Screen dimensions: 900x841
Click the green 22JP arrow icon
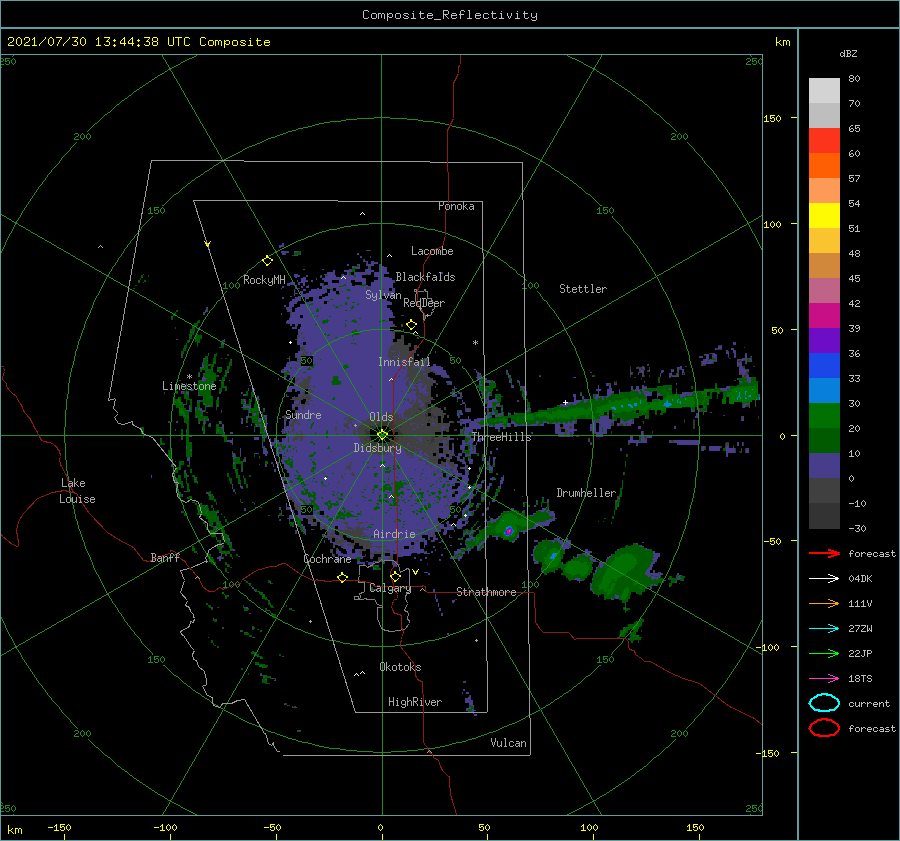(824, 653)
